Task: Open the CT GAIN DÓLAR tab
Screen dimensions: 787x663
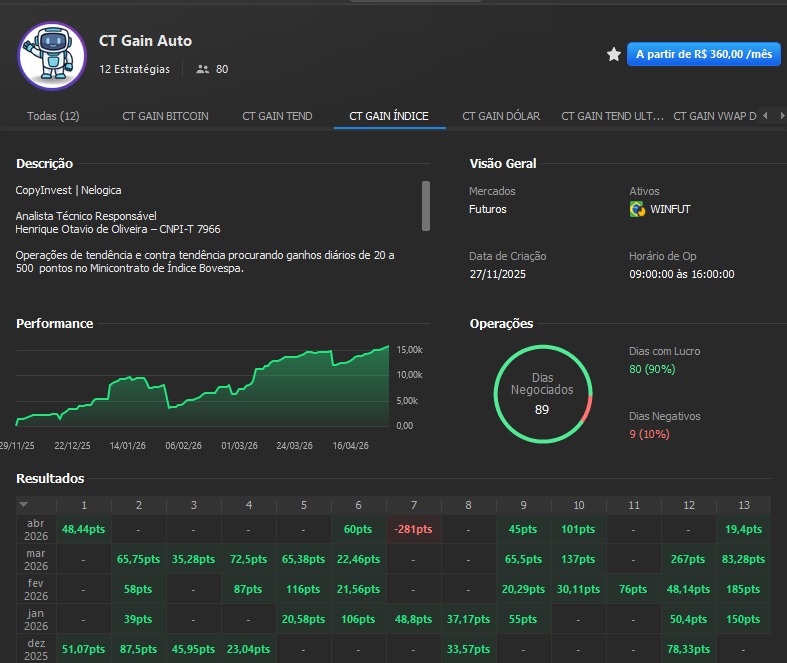Action: pyautogui.click(x=501, y=116)
